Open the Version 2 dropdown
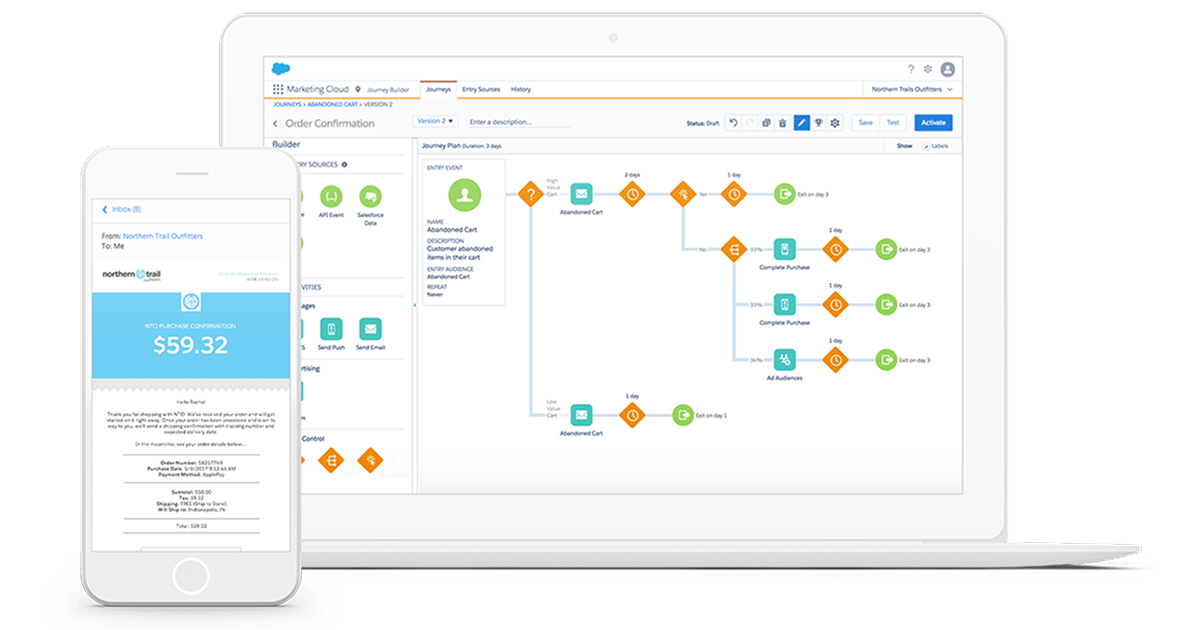 [434, 122]
